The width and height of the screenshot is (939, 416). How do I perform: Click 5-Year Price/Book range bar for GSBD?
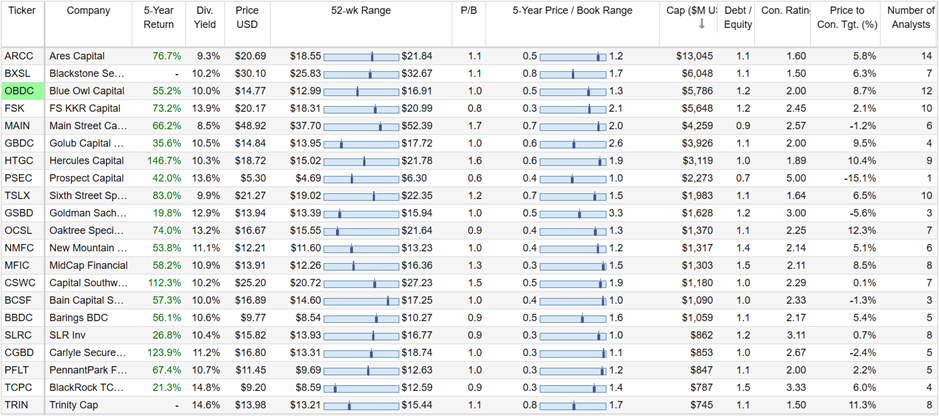pos(573,214)
